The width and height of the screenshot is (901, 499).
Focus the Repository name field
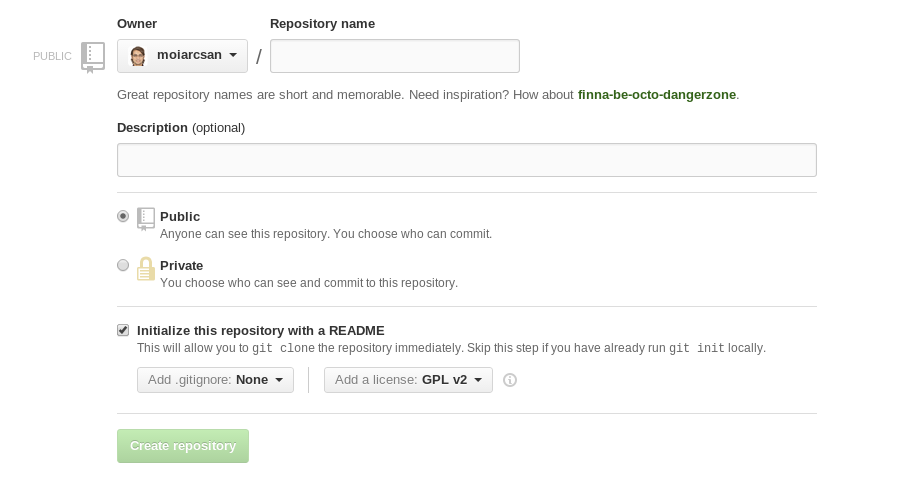(x=395, y=56)
